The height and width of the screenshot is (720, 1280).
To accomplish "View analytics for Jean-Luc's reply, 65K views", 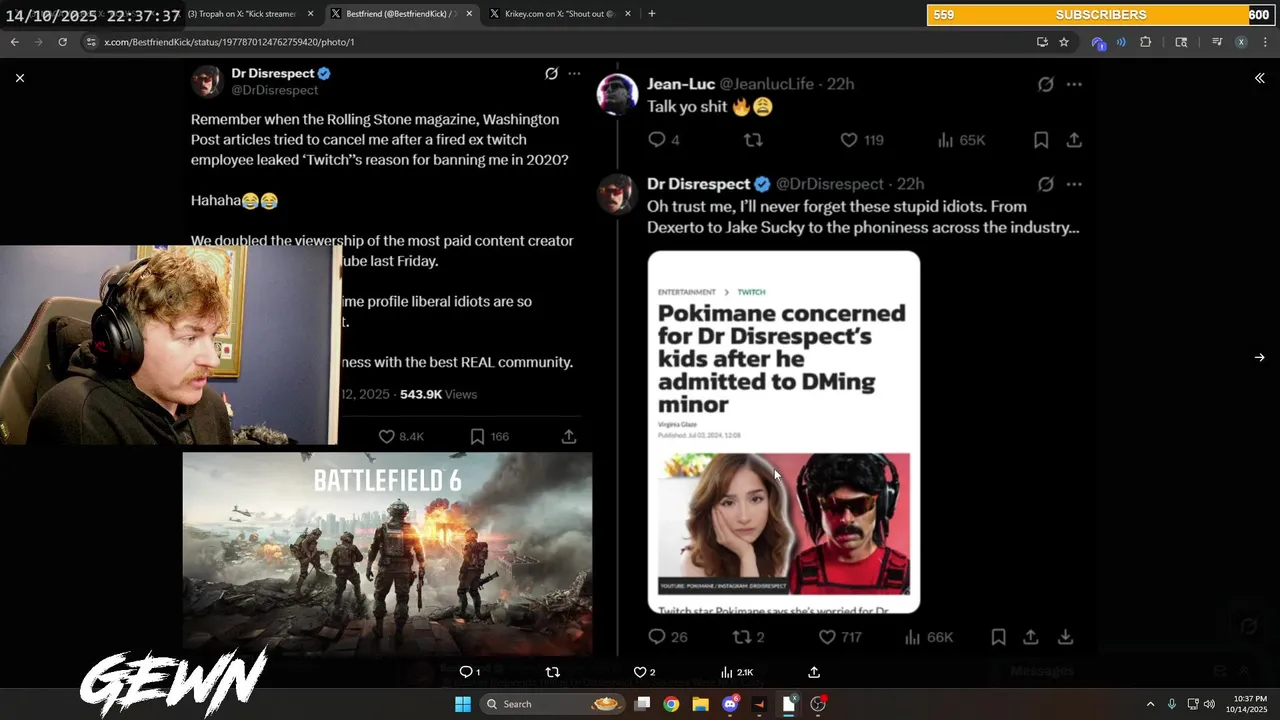I will click(x=960, y=140).
